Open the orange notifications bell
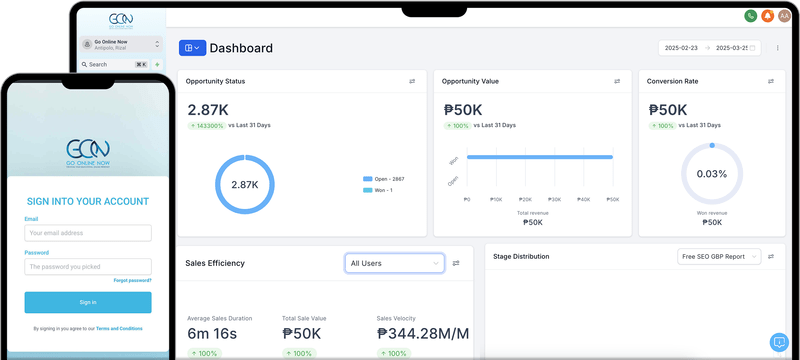Image resolution: width=800 pixels, height=360 pixels. [767, 16]
